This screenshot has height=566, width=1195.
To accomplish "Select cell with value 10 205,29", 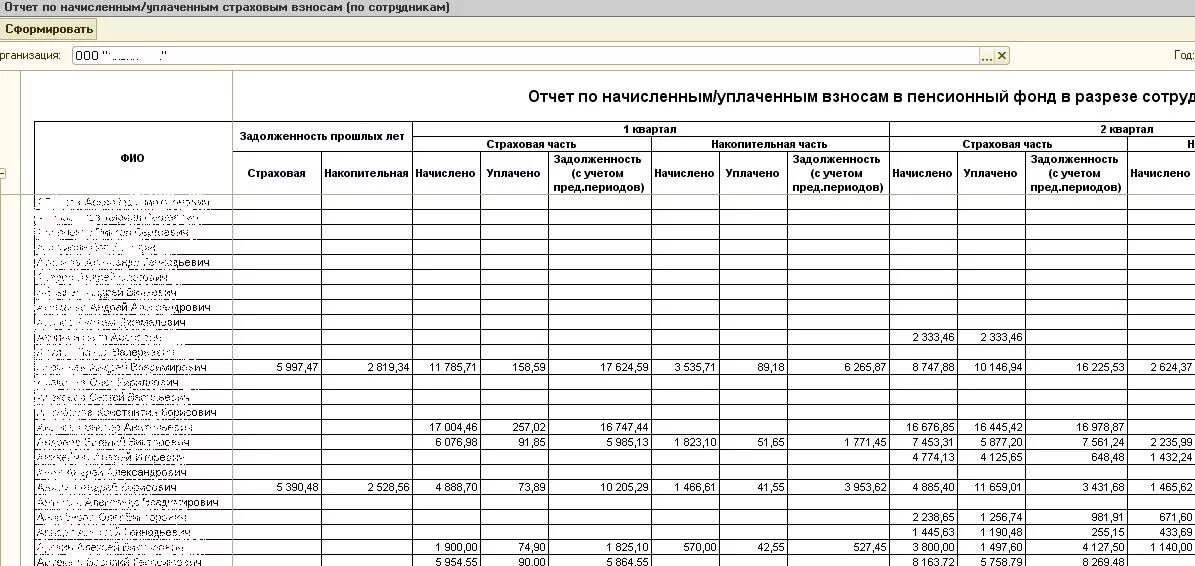I will tap(600, 487).
